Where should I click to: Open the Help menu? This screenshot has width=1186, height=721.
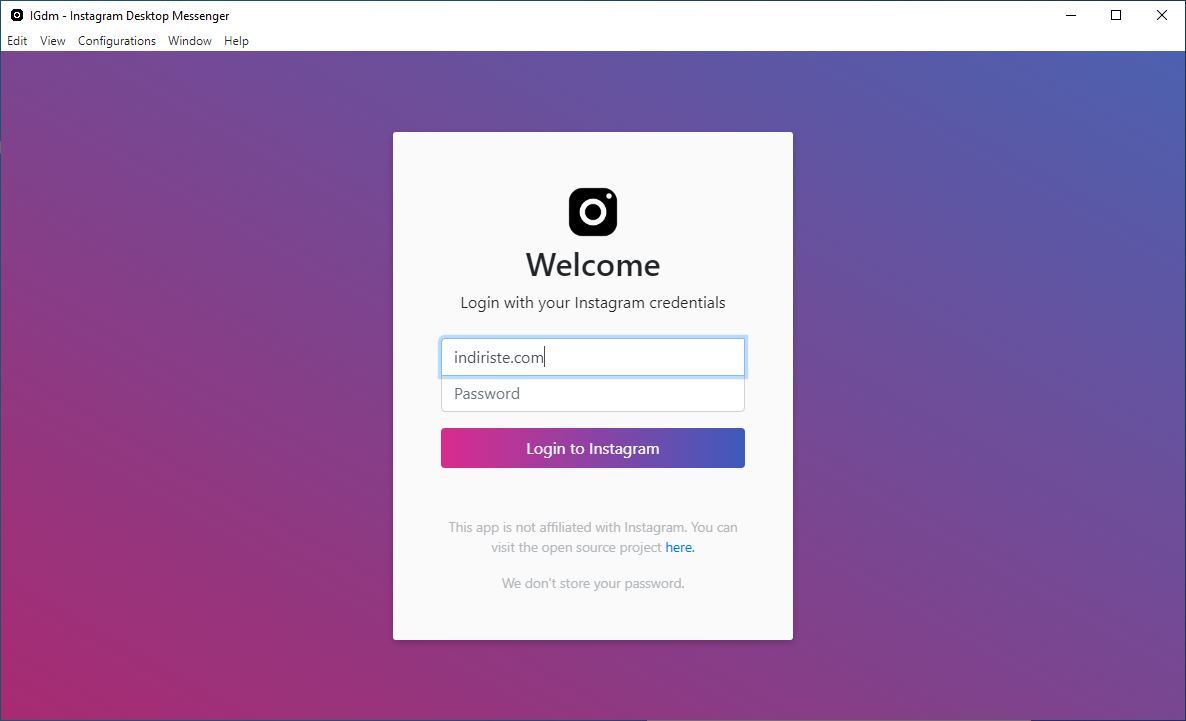point(236,41)
